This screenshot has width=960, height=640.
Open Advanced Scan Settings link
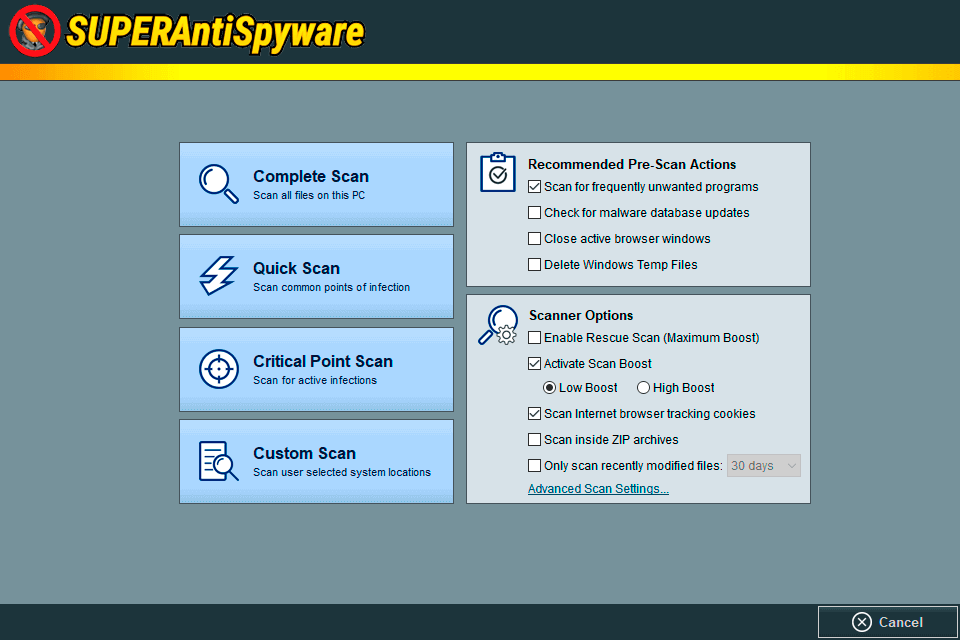pyautogui.click(x=598, y=489)
